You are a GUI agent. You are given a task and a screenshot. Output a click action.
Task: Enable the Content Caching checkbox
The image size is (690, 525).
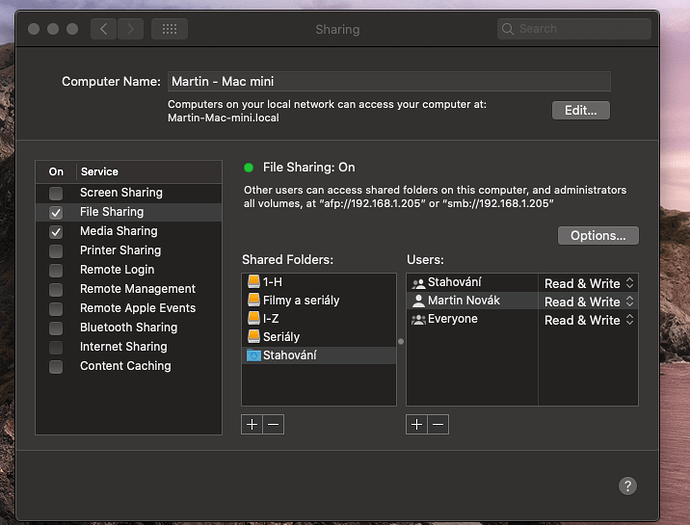coord(56,367)
